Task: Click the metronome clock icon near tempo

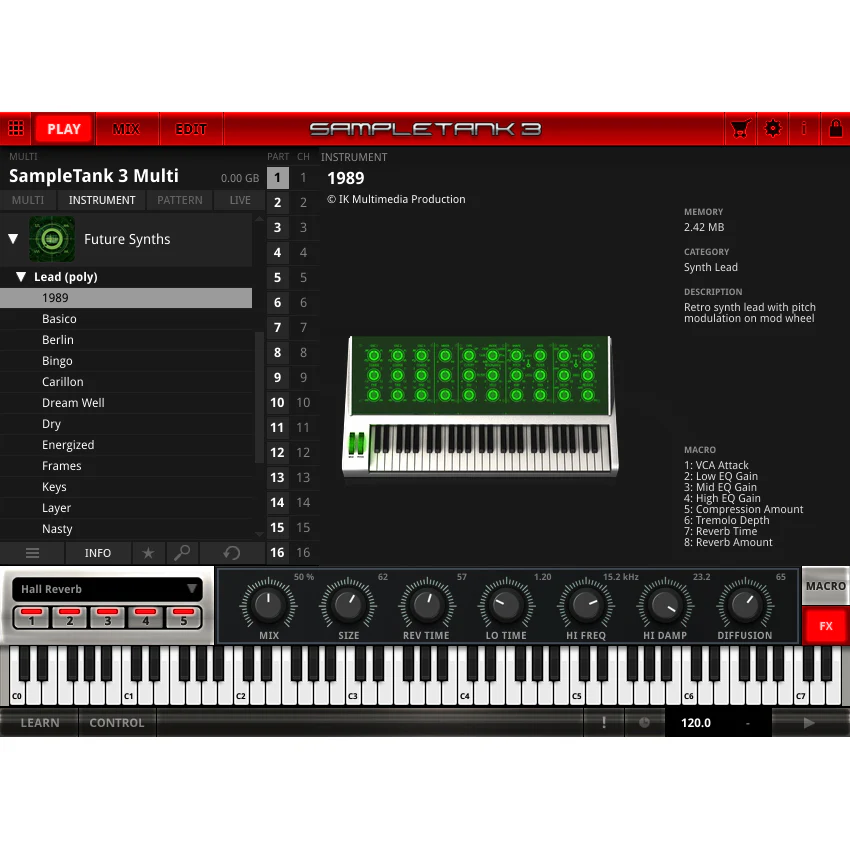Action: [644, 723]
